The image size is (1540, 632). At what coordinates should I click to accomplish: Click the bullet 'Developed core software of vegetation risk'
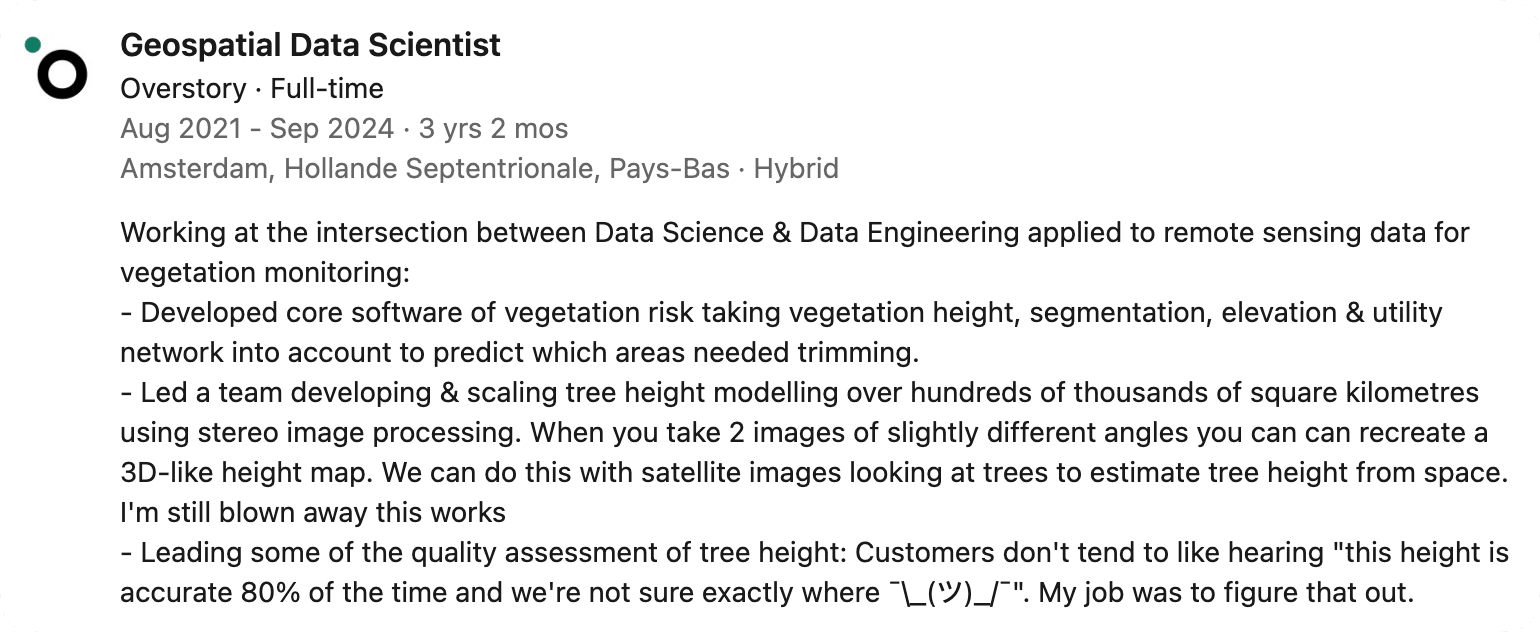[x=781, y=313]
